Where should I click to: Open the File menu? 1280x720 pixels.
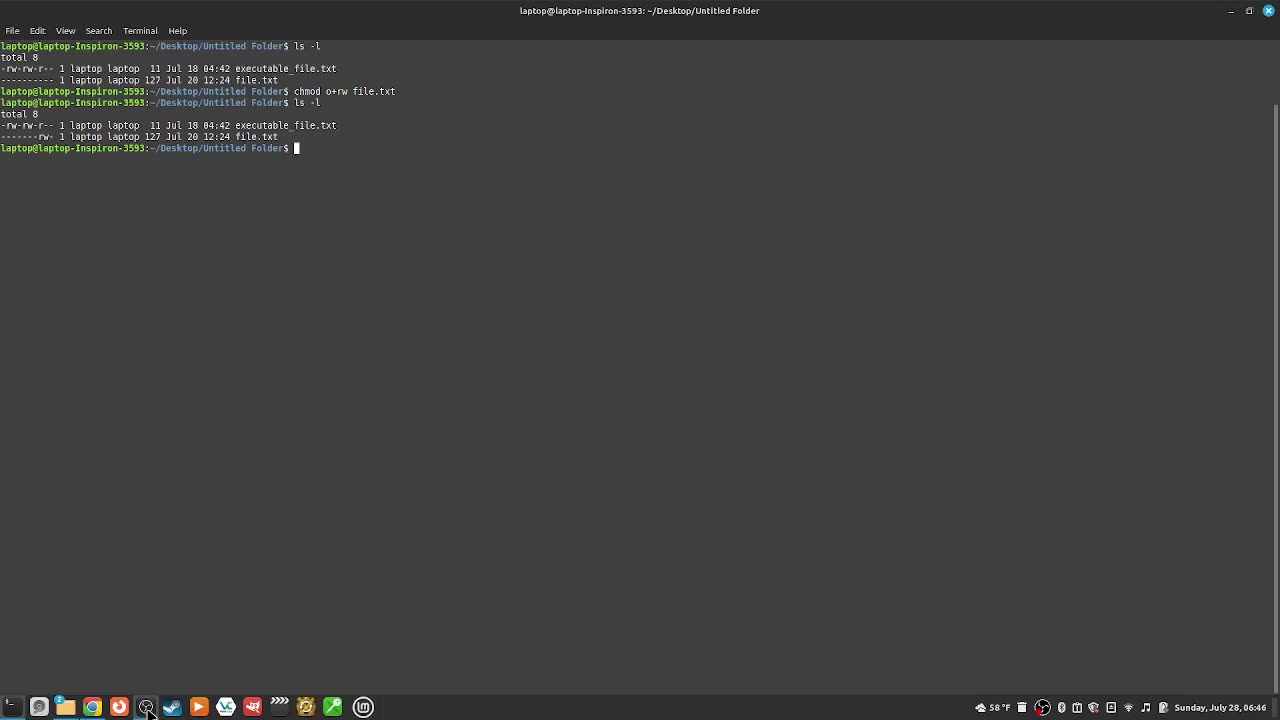[12, 31]
